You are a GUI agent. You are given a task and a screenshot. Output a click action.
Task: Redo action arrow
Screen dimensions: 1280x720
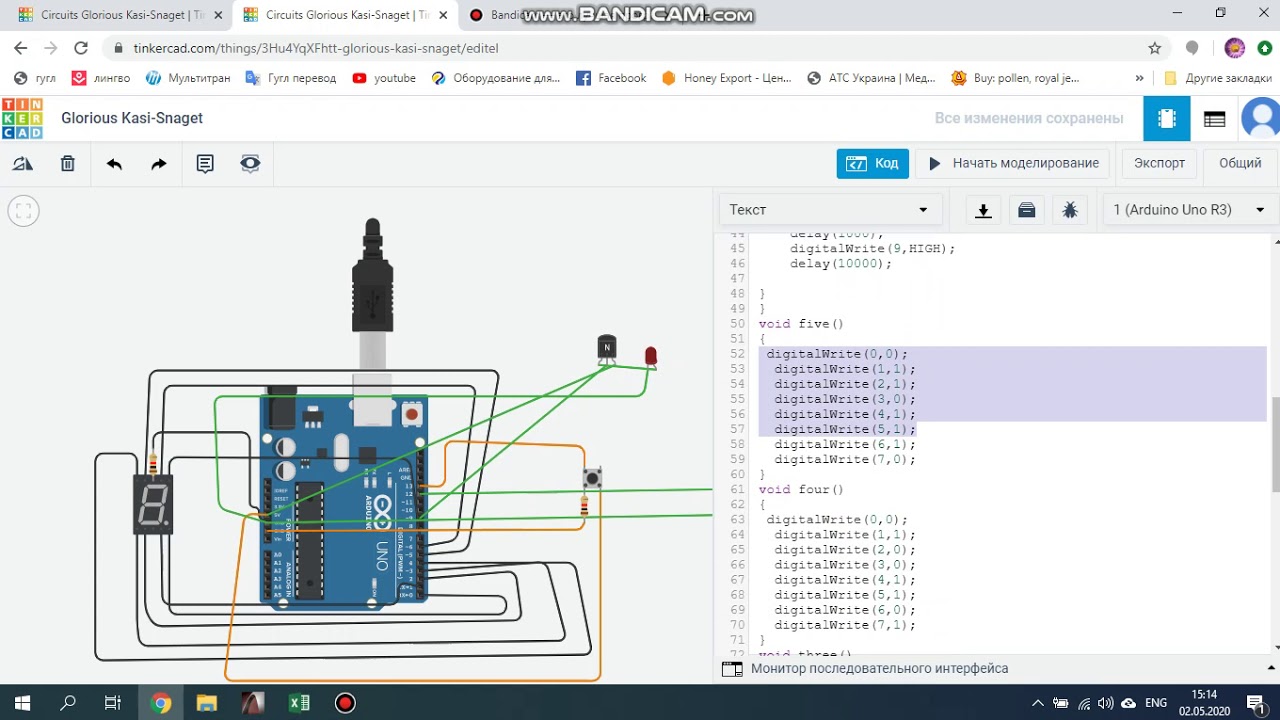[159, 164]
